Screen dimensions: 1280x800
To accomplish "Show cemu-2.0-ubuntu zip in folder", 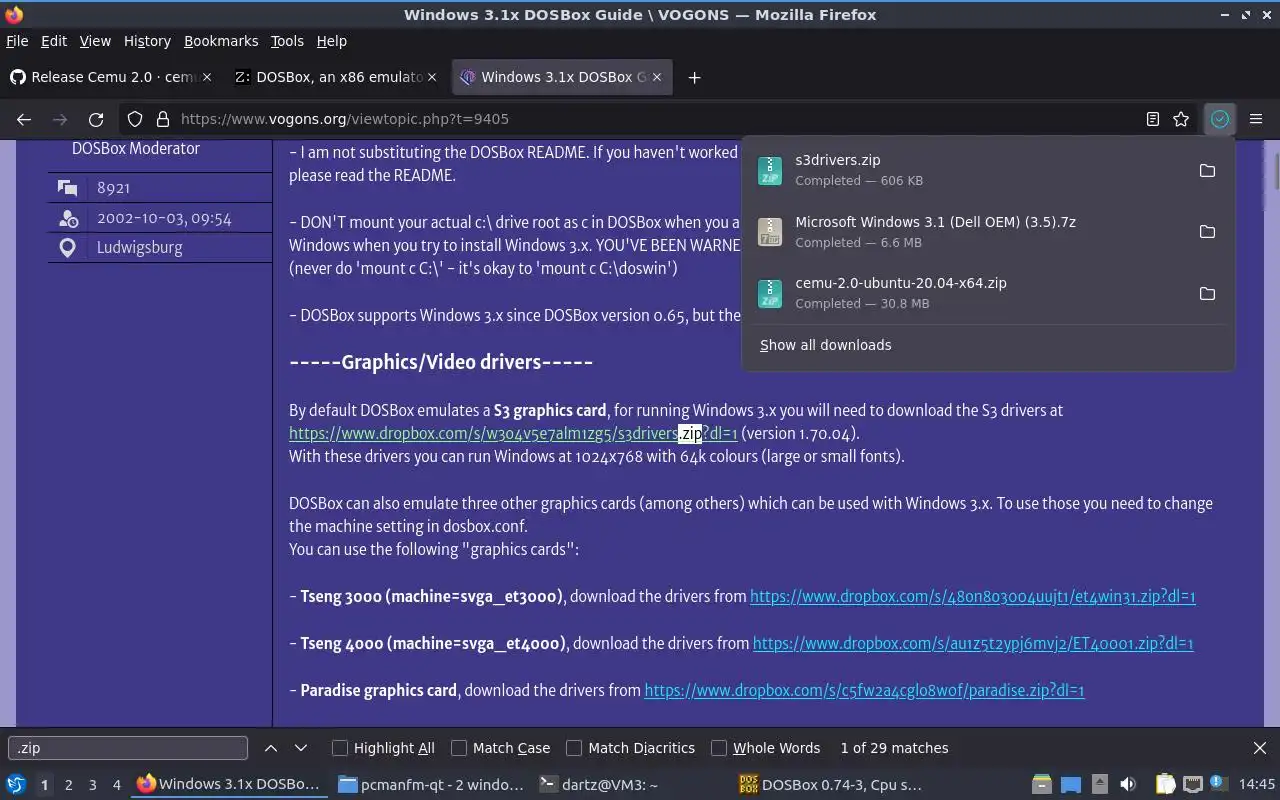I will (1207, 293).
